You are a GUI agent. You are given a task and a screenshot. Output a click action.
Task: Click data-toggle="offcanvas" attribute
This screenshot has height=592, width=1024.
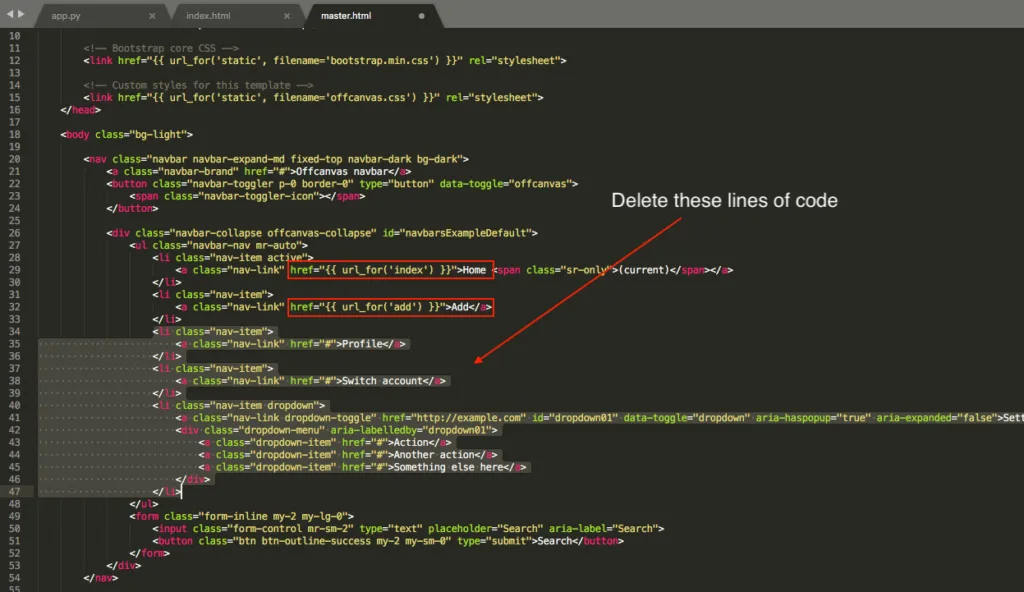505,184
